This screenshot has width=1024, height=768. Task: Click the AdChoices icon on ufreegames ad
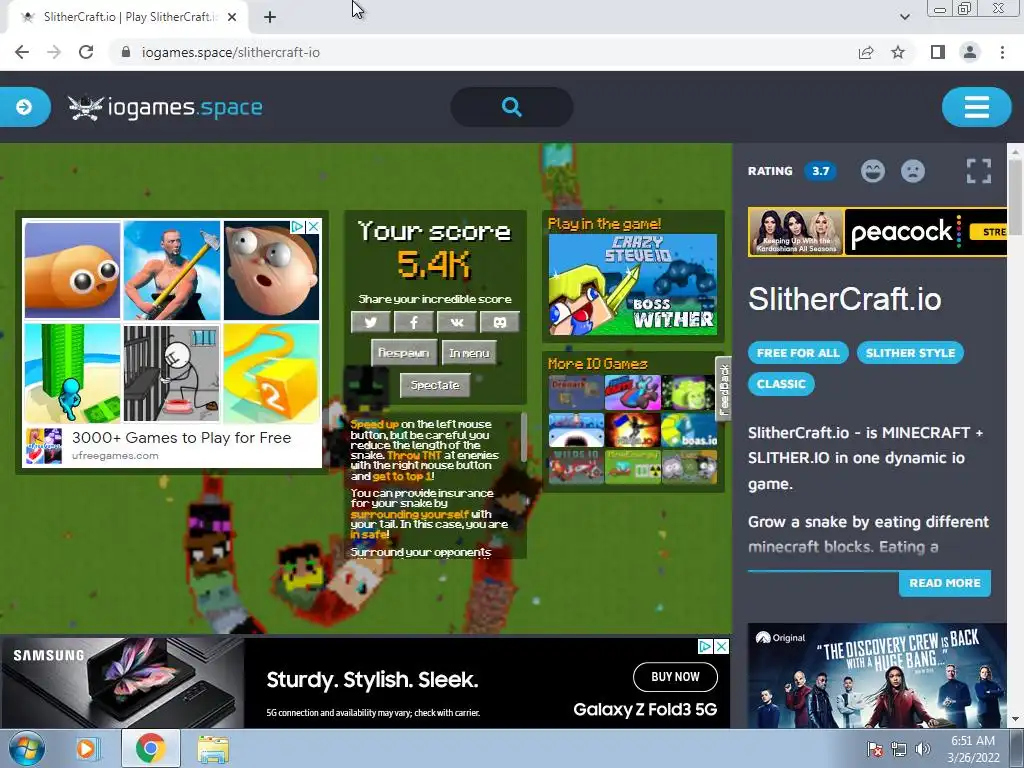pos(298,227)
